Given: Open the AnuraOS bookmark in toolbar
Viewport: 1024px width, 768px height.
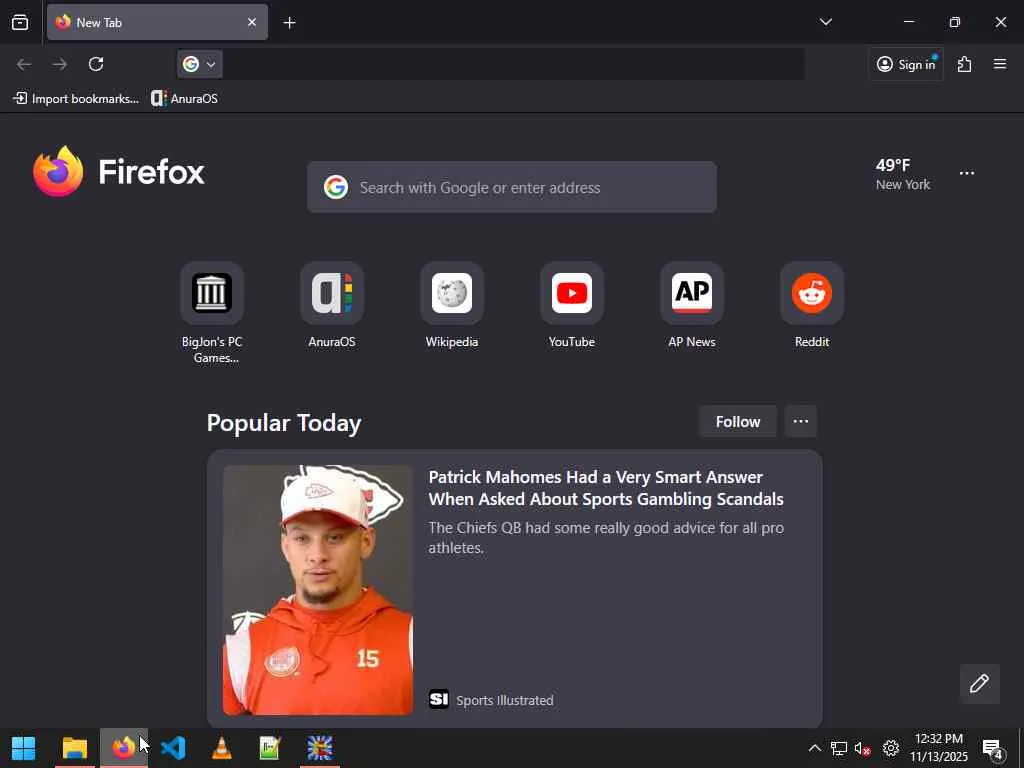Looking at the screenshot, I should pos(185,99).
